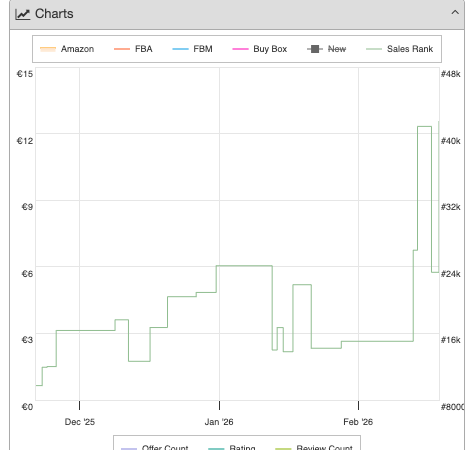Toggle the Offer Count legend item
Image resolution: width=474 pixels, height=450 pixels.
155,447
